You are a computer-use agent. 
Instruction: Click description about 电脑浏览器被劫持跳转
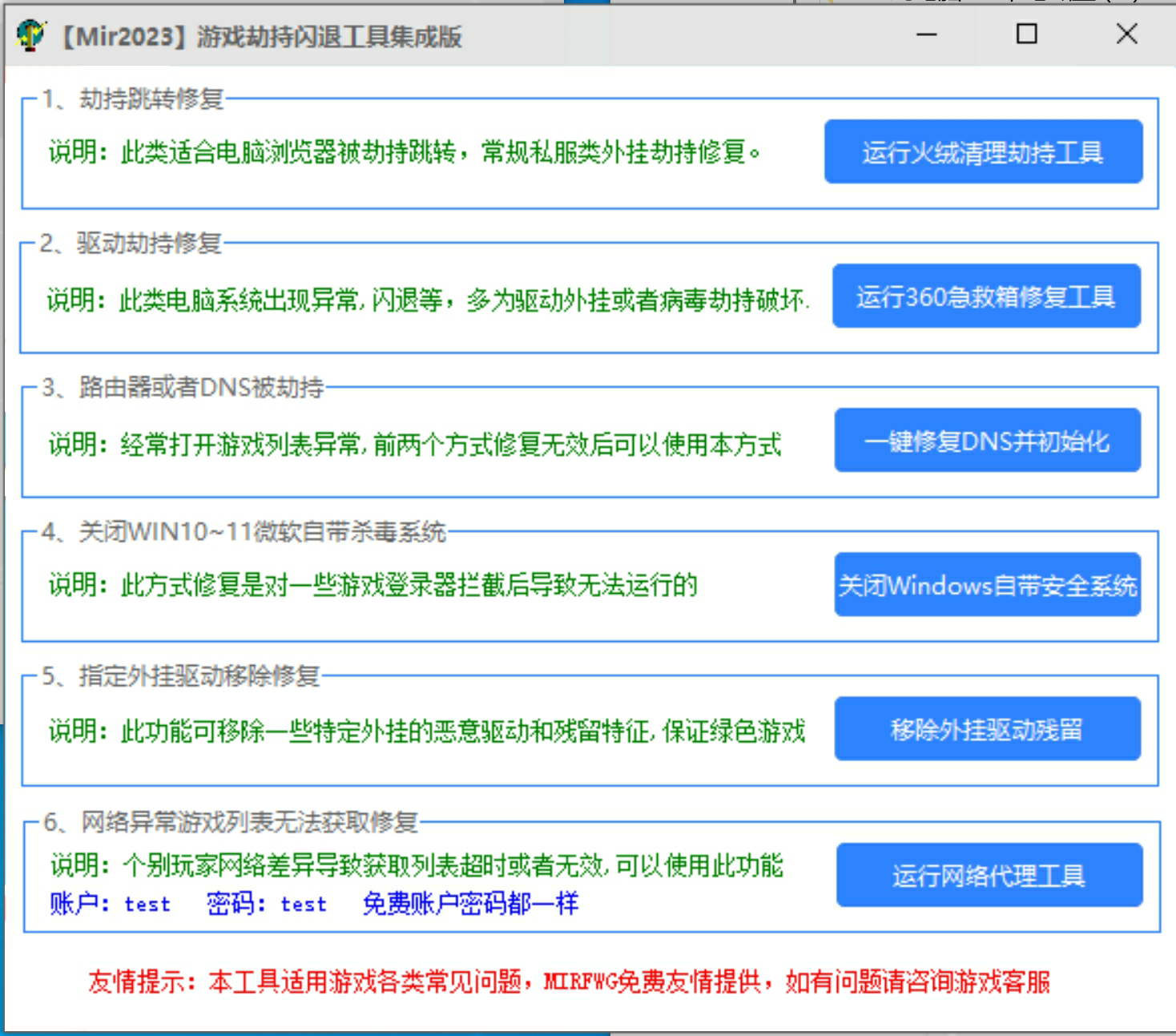pyautogui.click(x=405, y=151)
